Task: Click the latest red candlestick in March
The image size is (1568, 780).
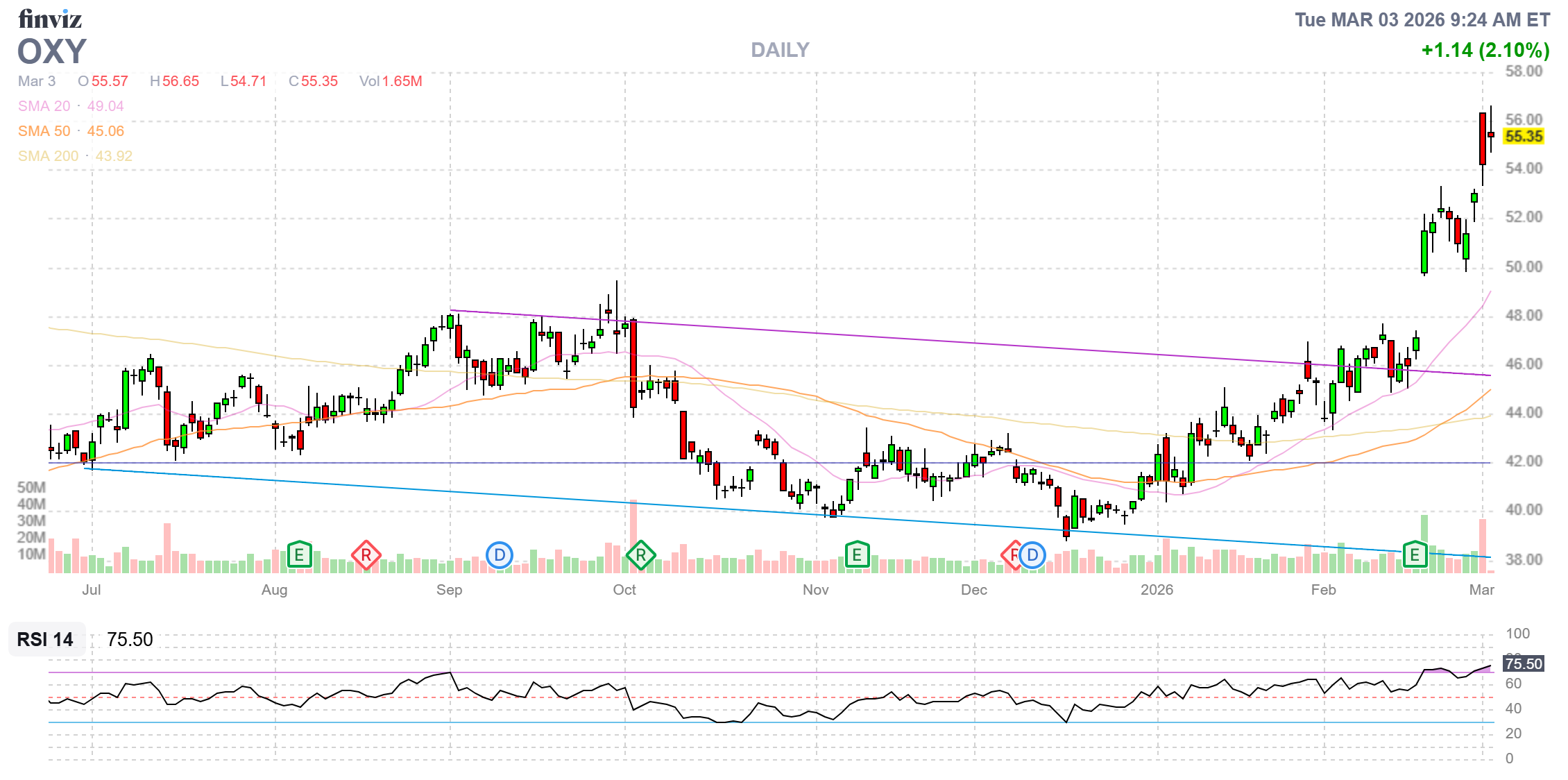Action: click(x=1490, y=135)
